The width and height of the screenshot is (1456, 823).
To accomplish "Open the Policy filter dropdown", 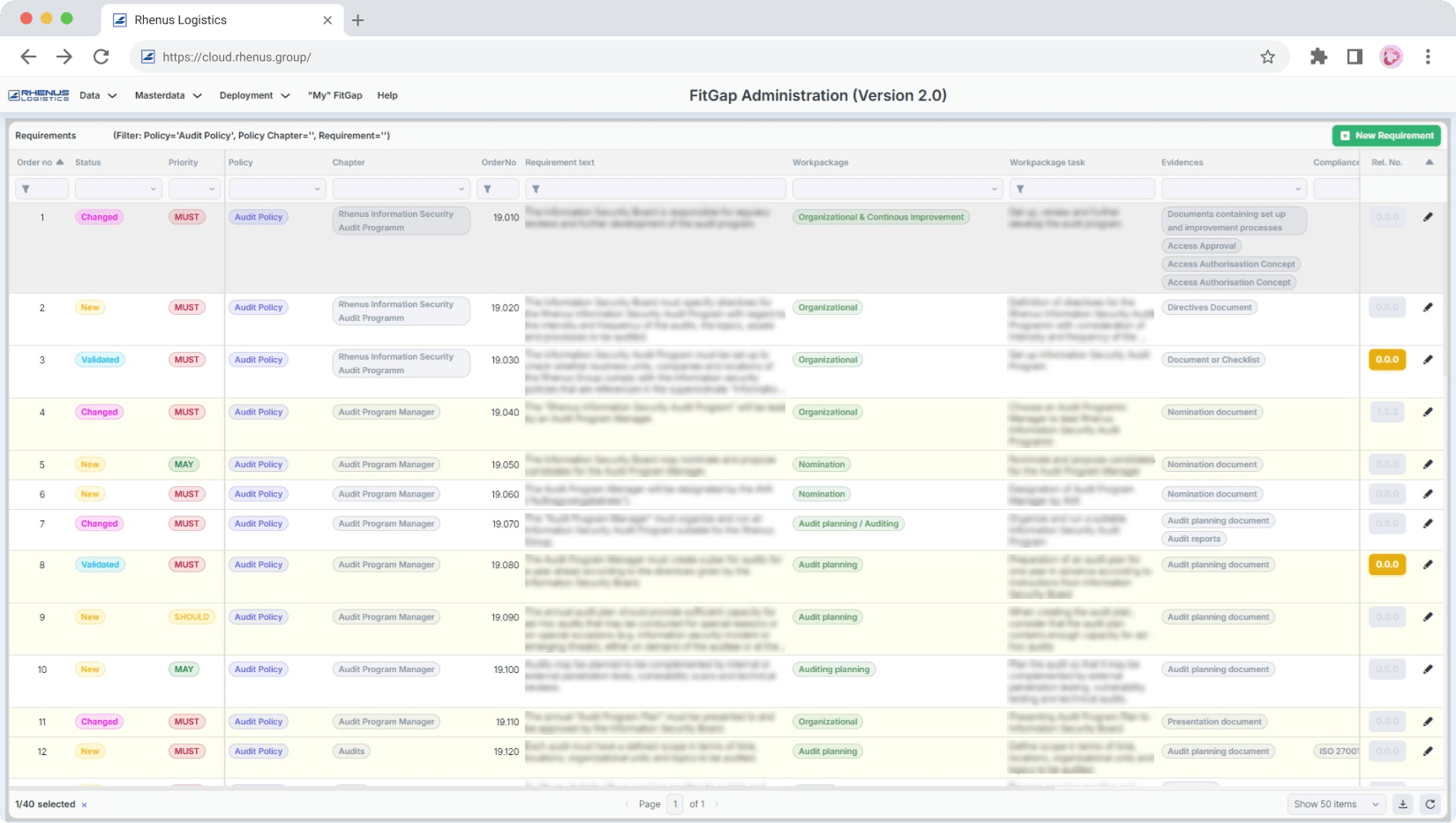I will tap(277, 189).
